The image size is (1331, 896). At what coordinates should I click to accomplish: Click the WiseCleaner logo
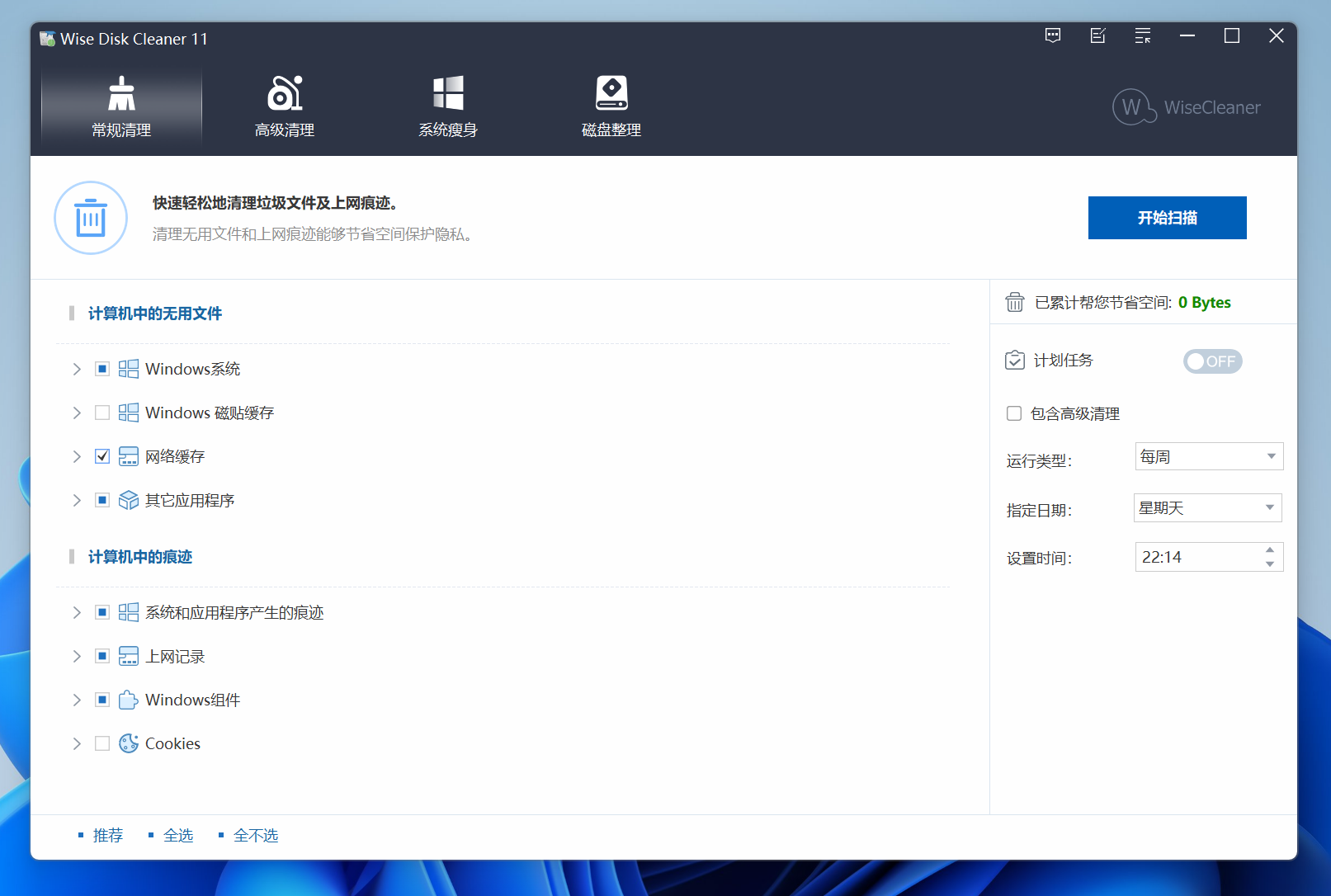click(x=1187, y=107)
